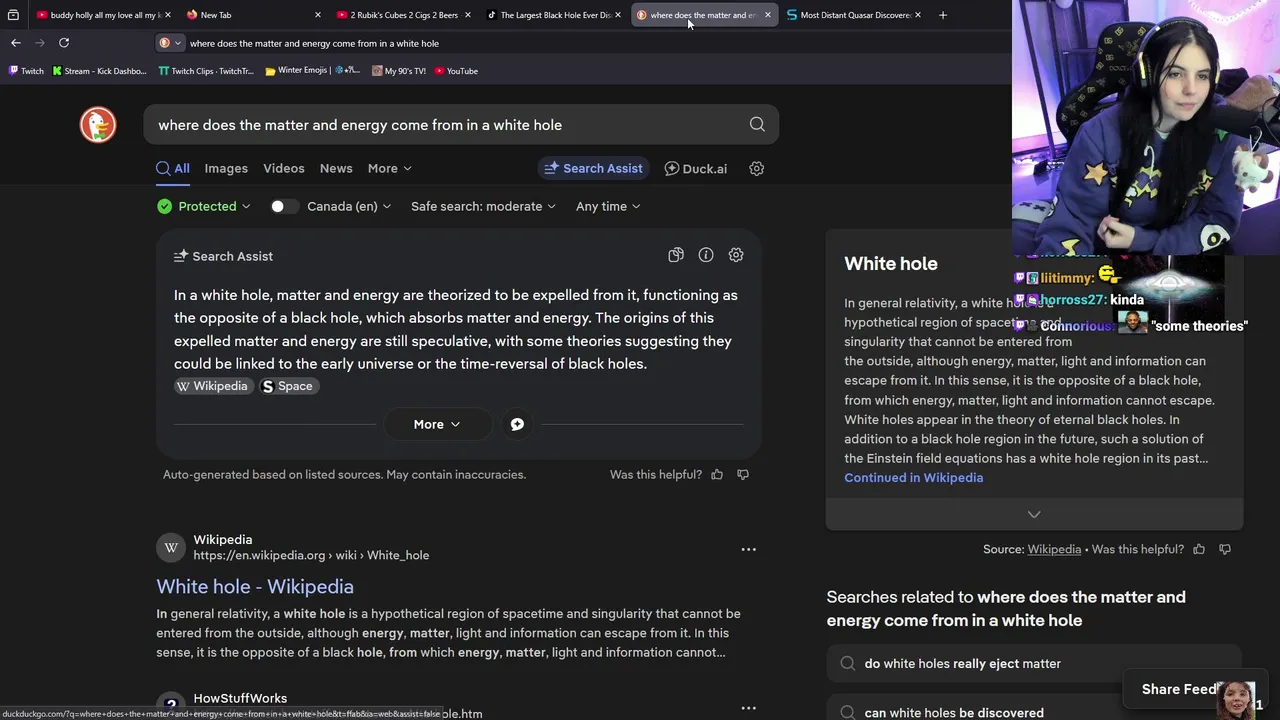Select the All results tab

click(x=173, y=168)
